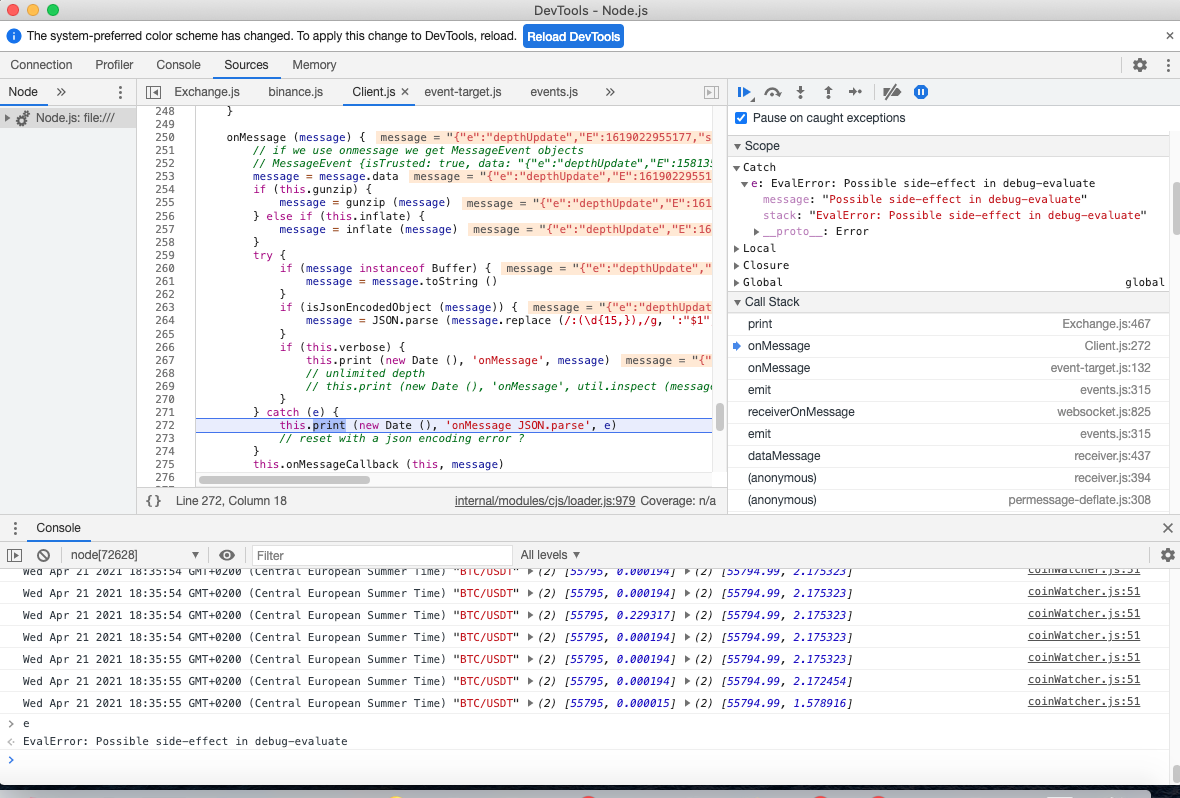Viewport: 1180px width, 798px height.
Task: Clear the console with the prohibition icon
Action: click(42, 554)
